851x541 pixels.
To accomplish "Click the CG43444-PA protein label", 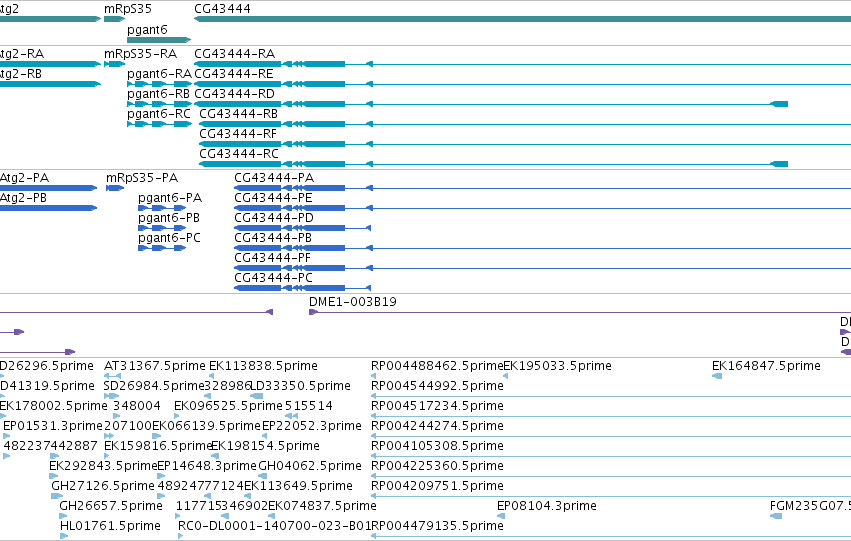I will [x=274, y=178].
